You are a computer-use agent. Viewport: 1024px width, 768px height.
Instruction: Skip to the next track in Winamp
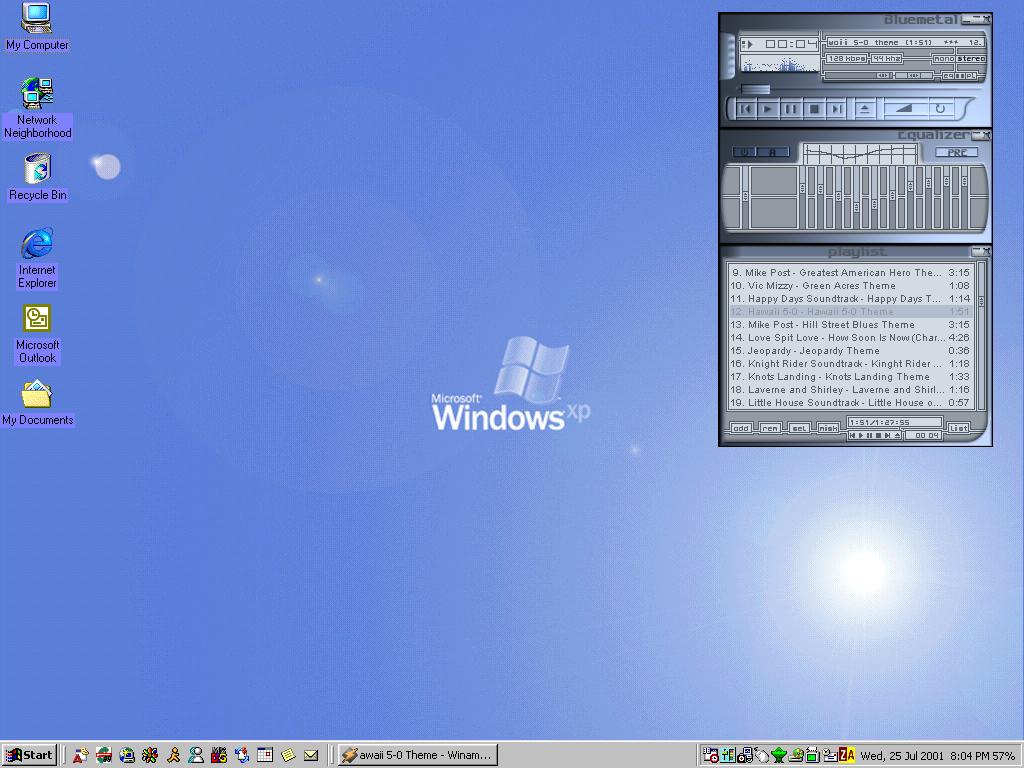[837, 109]
